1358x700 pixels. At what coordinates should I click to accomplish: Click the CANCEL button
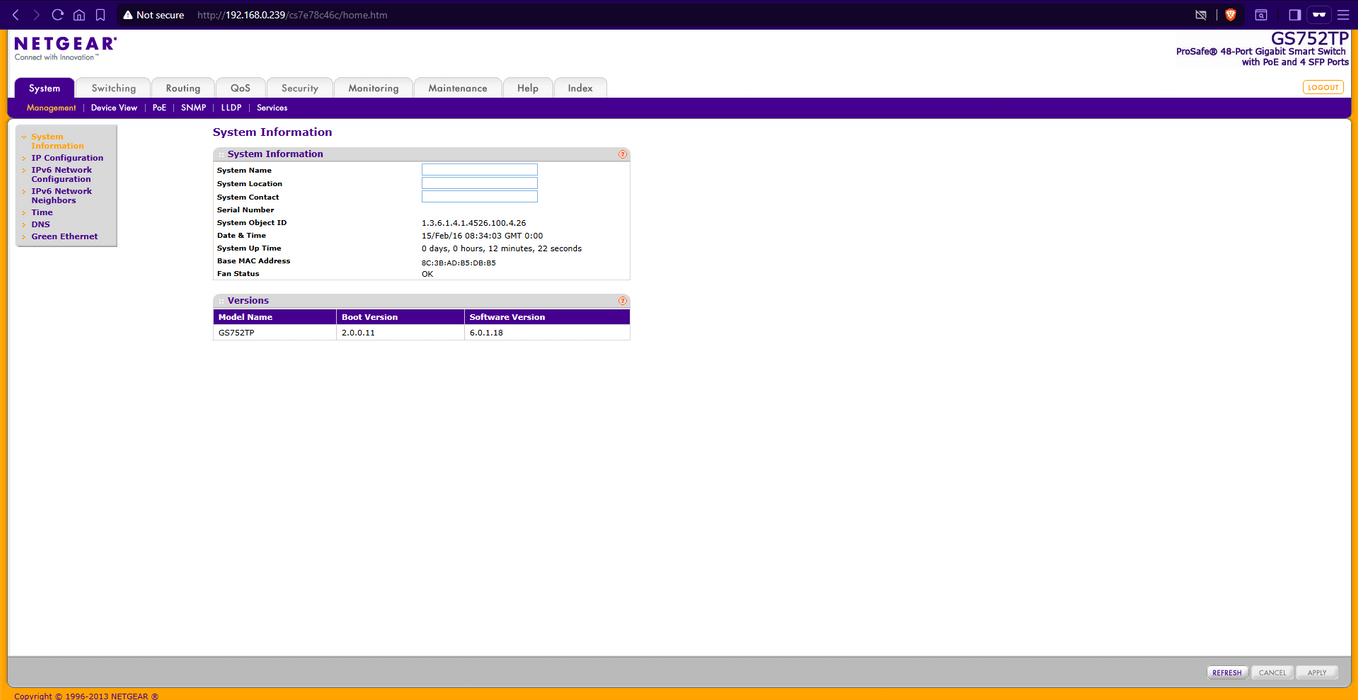1272,673
